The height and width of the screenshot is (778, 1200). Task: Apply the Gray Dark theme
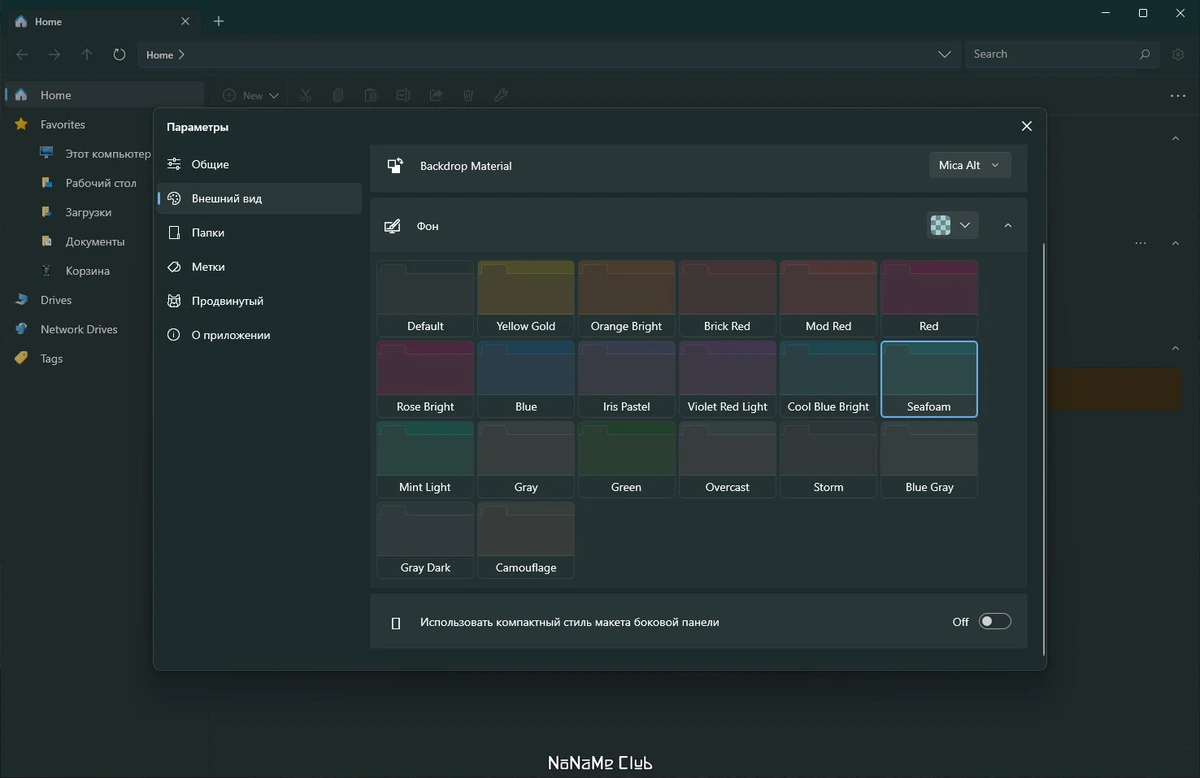point(425,540)
